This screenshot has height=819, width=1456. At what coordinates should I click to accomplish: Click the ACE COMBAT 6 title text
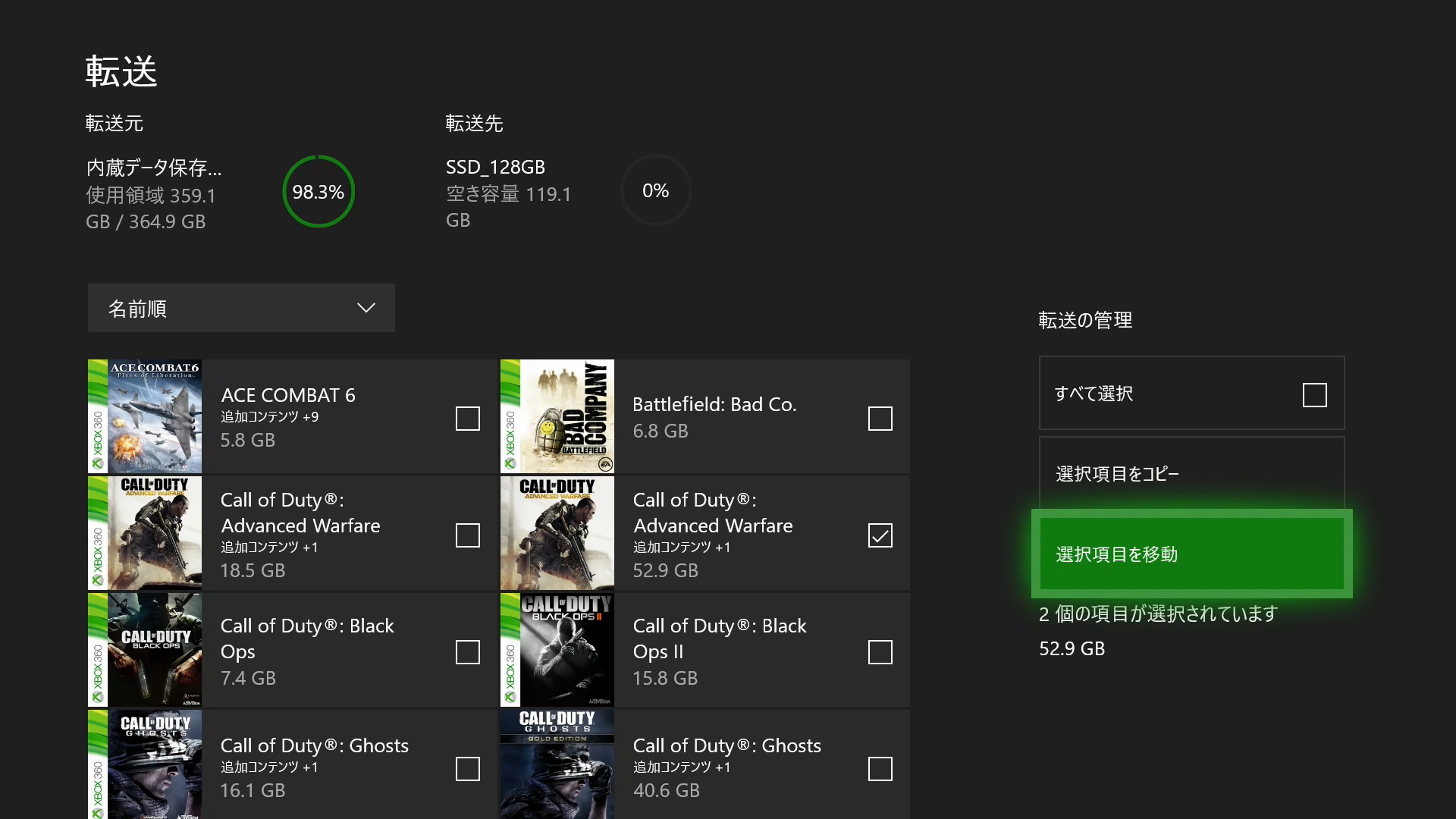point(288,395)
